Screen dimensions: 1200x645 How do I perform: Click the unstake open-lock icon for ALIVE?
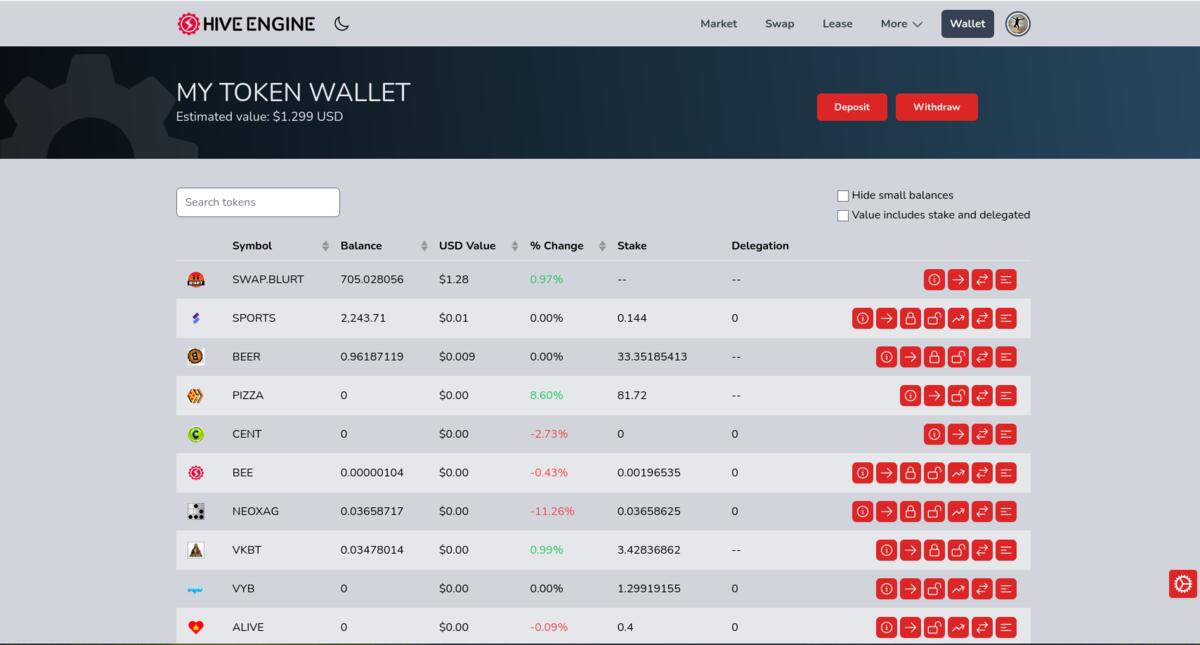pyautogui.click(x=934, y=628)
